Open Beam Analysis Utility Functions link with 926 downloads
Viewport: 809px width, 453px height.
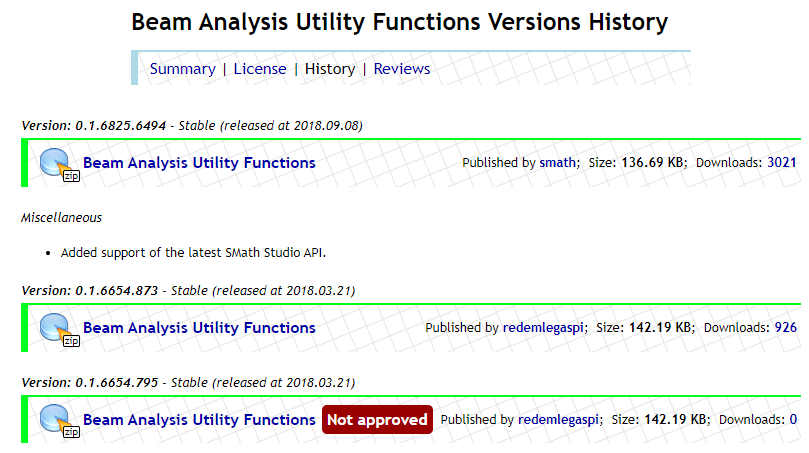tap(199, 328)
